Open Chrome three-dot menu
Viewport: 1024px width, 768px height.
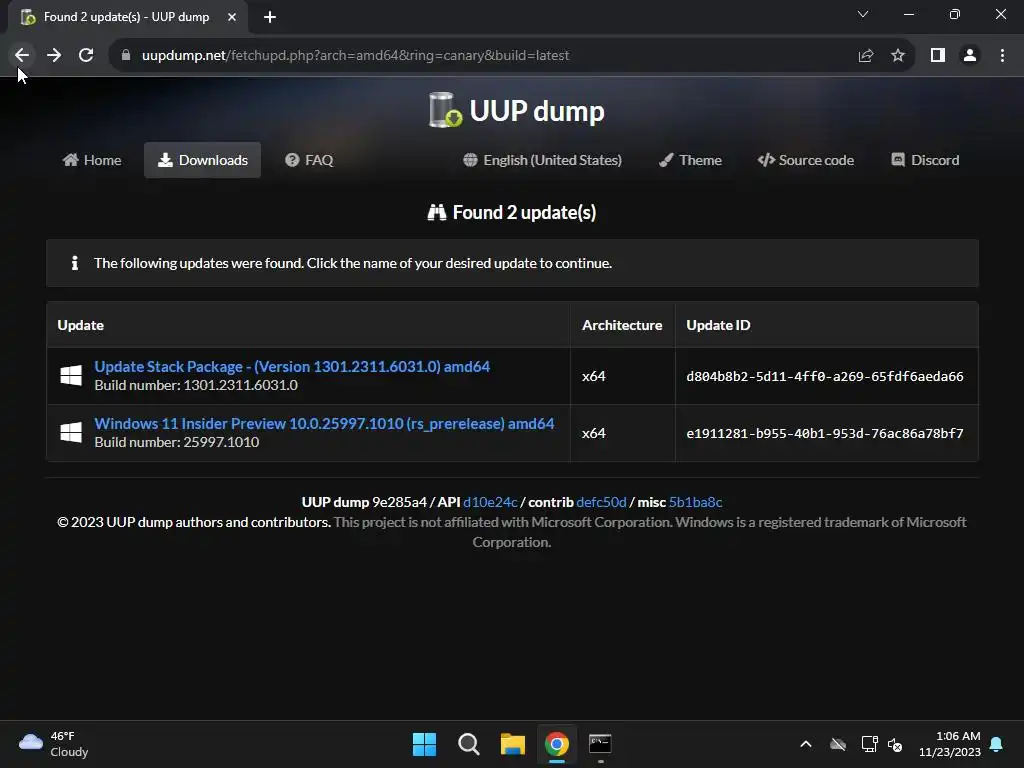1002,56
